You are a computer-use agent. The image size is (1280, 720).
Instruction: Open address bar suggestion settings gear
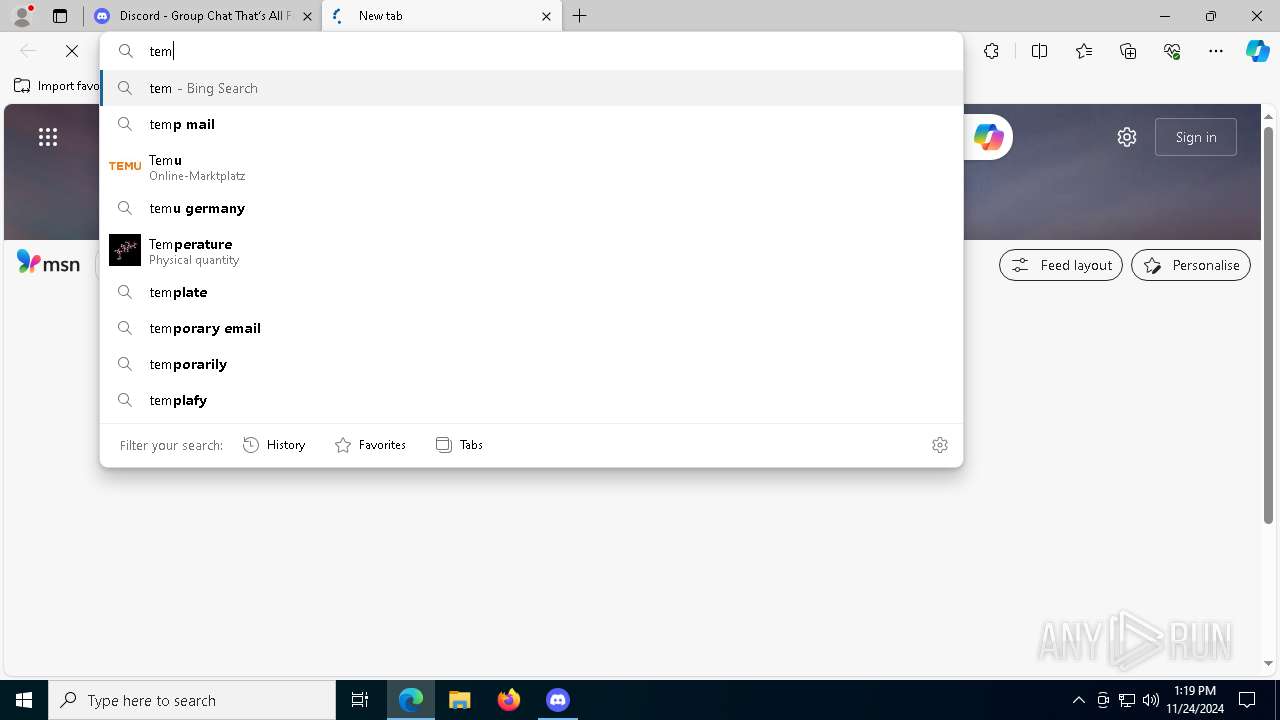[940, 445]
